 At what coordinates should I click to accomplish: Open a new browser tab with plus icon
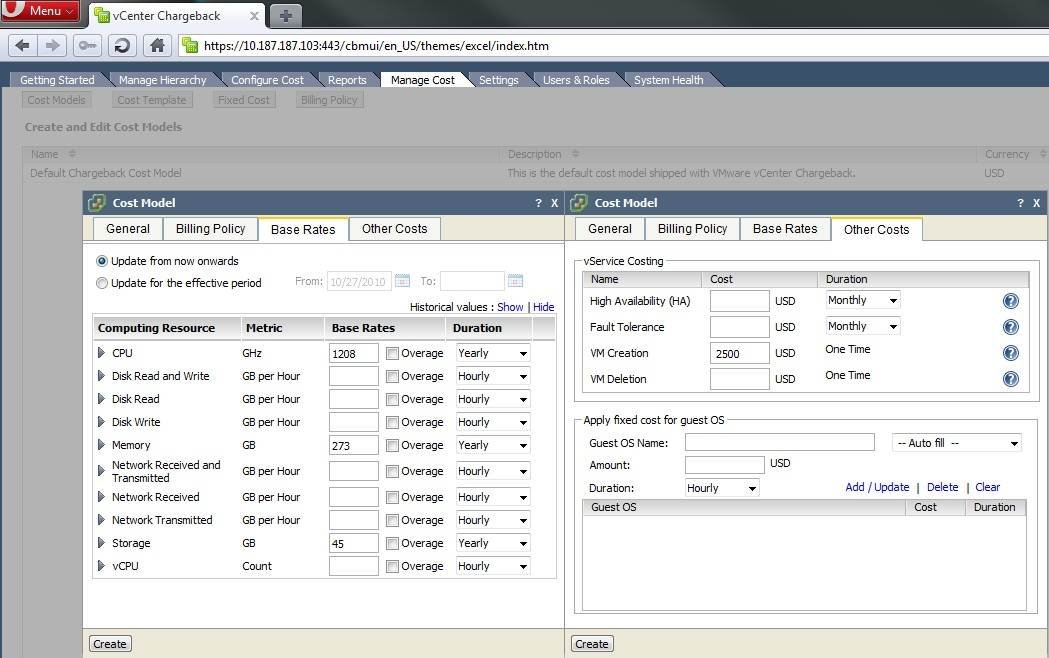pos(285,15)
